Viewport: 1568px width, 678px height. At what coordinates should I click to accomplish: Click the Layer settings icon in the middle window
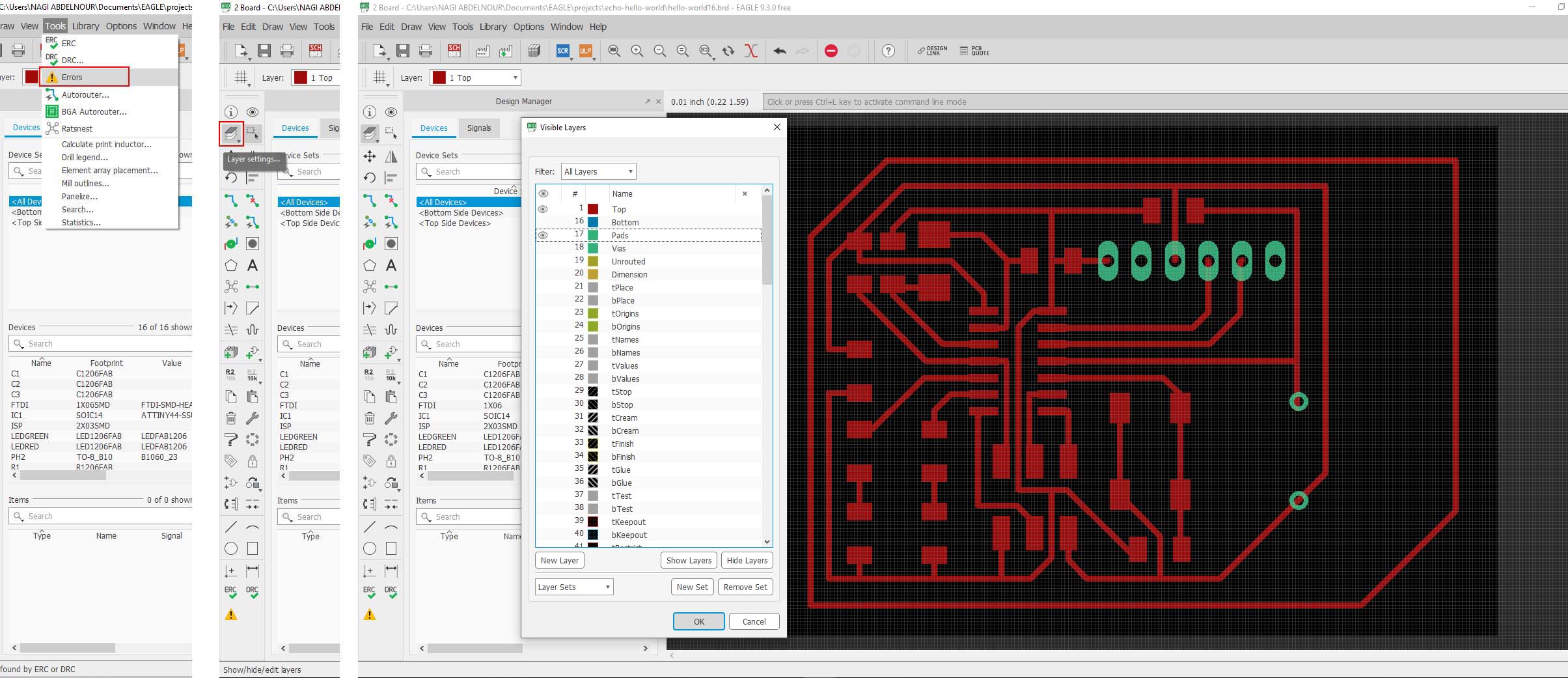click(231, 134)
